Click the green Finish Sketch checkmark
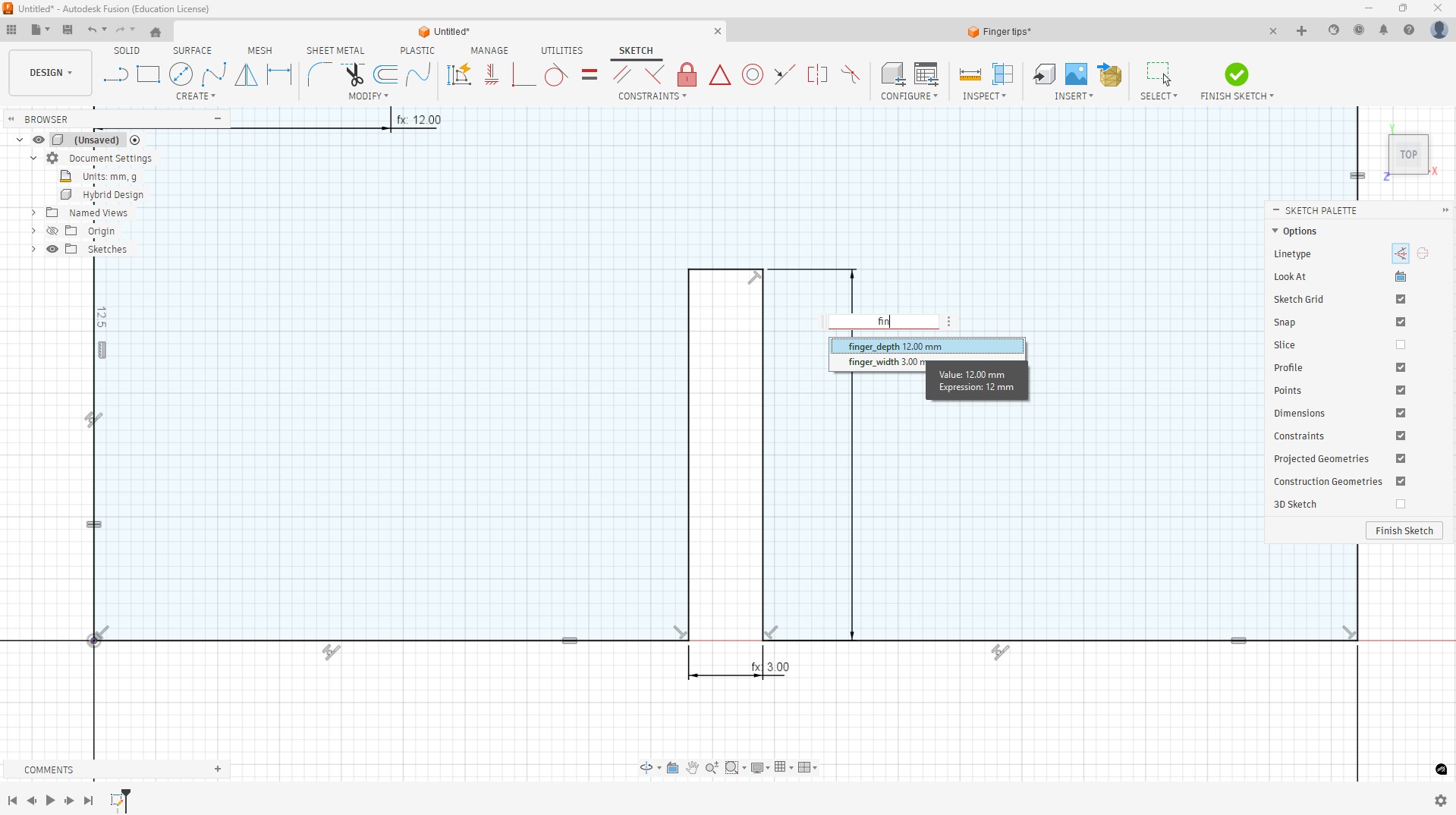This screenshot has width=1456, height=815. coord(1236,74)
